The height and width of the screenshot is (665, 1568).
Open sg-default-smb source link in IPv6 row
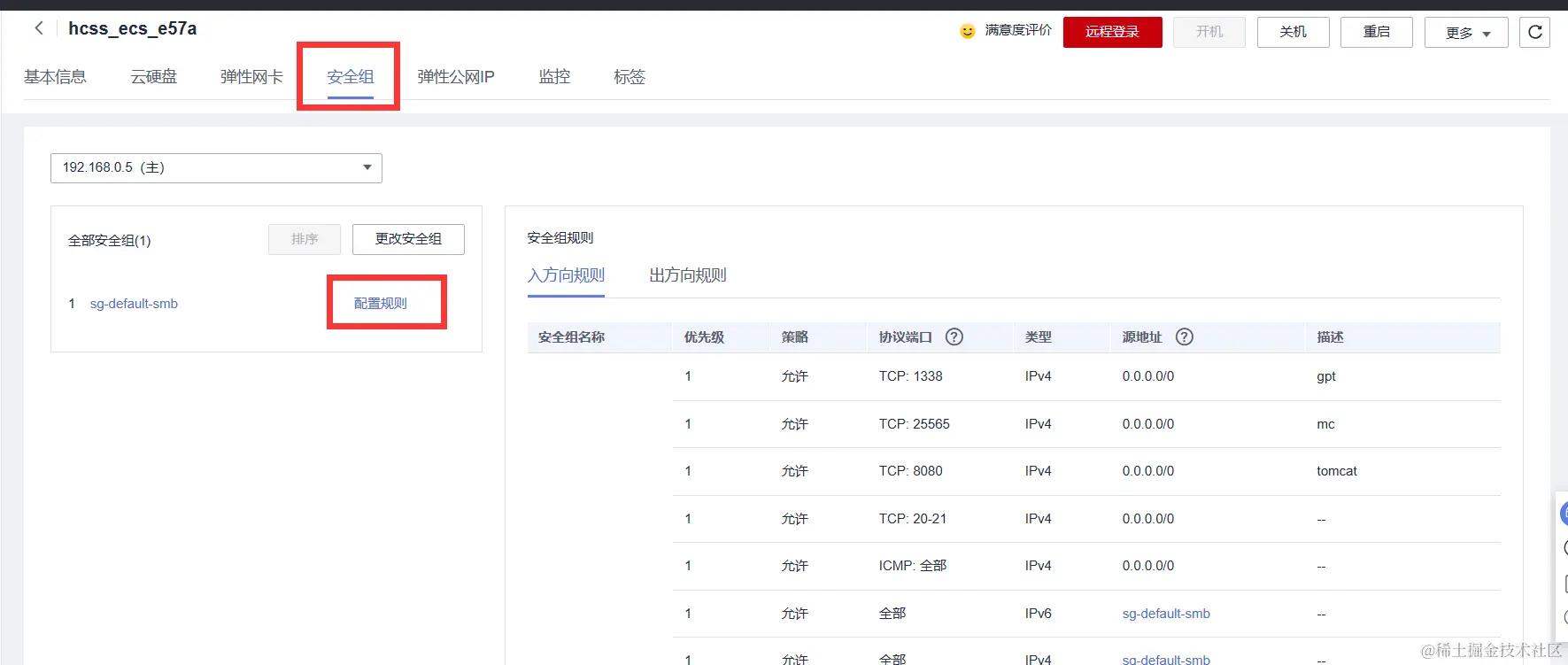tap(1166, 614)
